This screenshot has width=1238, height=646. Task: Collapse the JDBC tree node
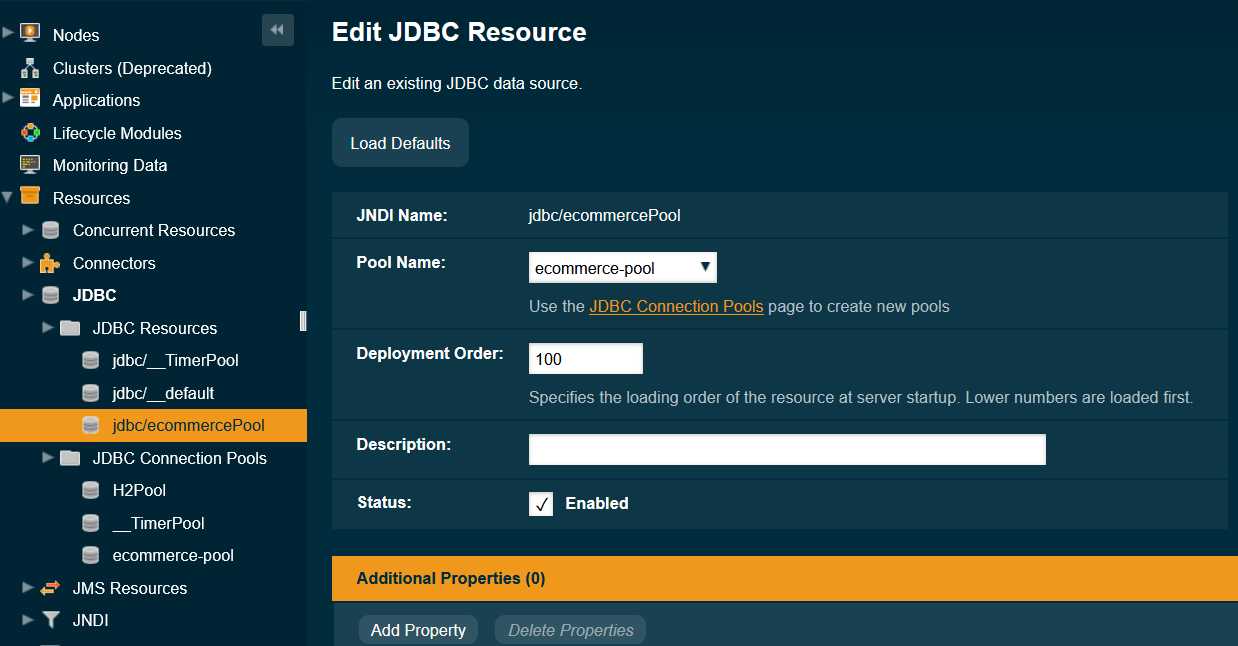pos(30,295)
